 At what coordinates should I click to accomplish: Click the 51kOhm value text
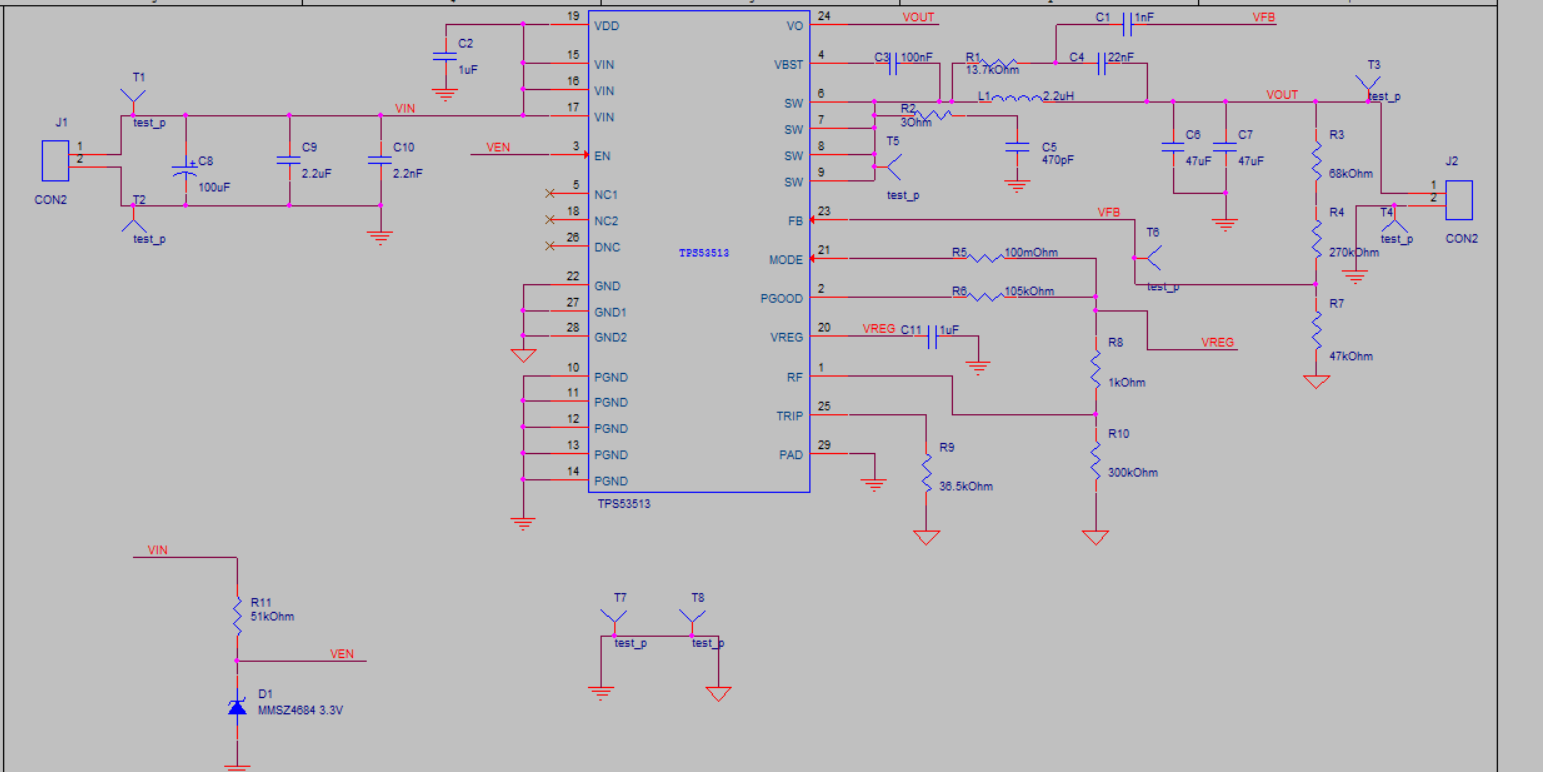tap(272, 617)
